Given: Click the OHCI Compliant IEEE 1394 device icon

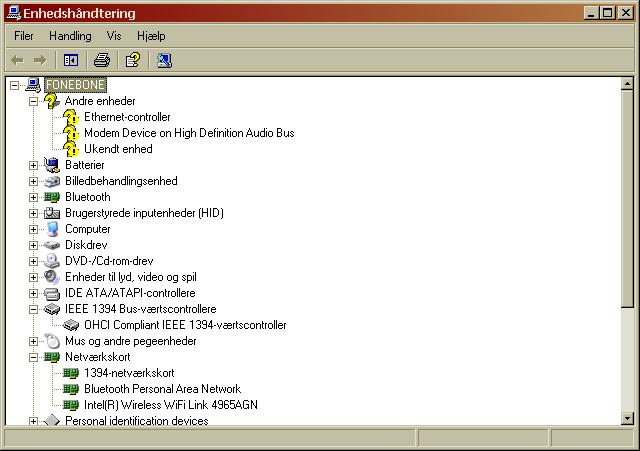Looking at the screenshot, I should [71, 325].
